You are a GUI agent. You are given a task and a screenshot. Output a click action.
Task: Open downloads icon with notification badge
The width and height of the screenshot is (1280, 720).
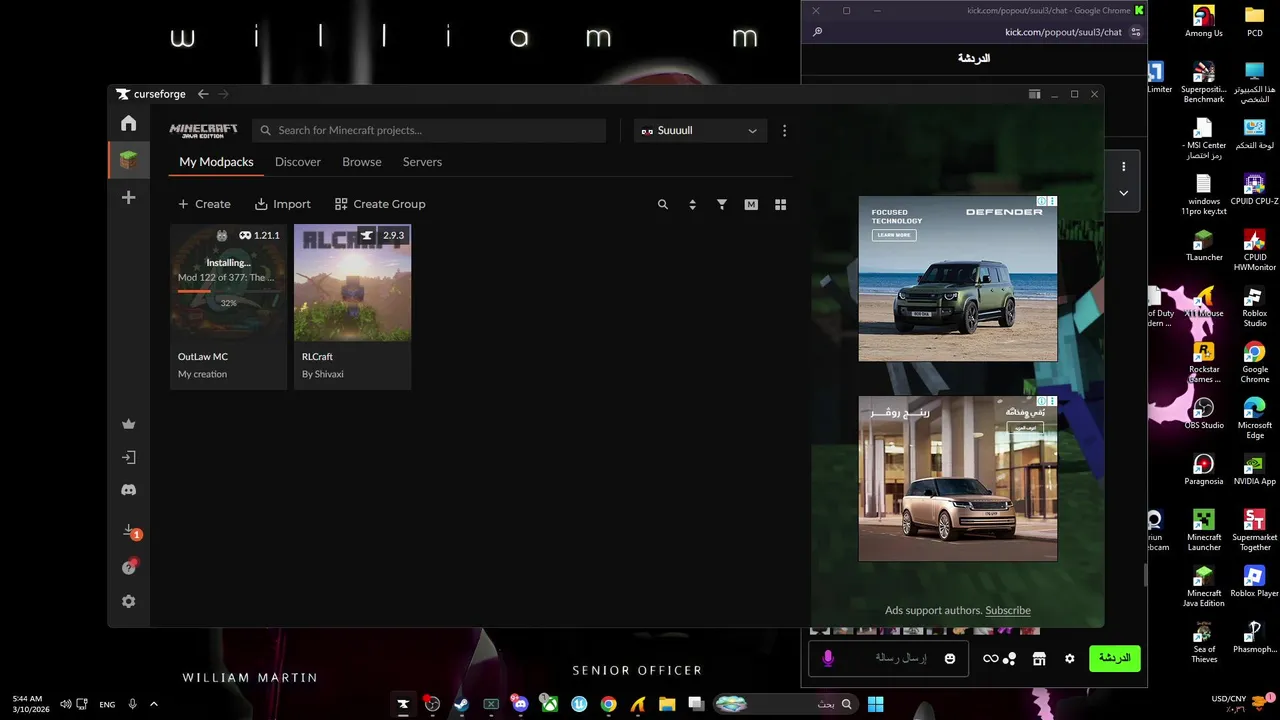pos(129,531)
